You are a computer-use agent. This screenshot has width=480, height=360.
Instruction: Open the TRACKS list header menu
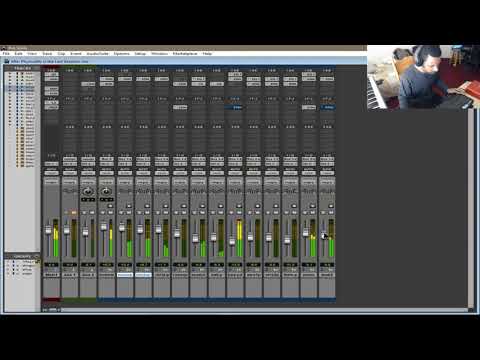pos(22,68)
